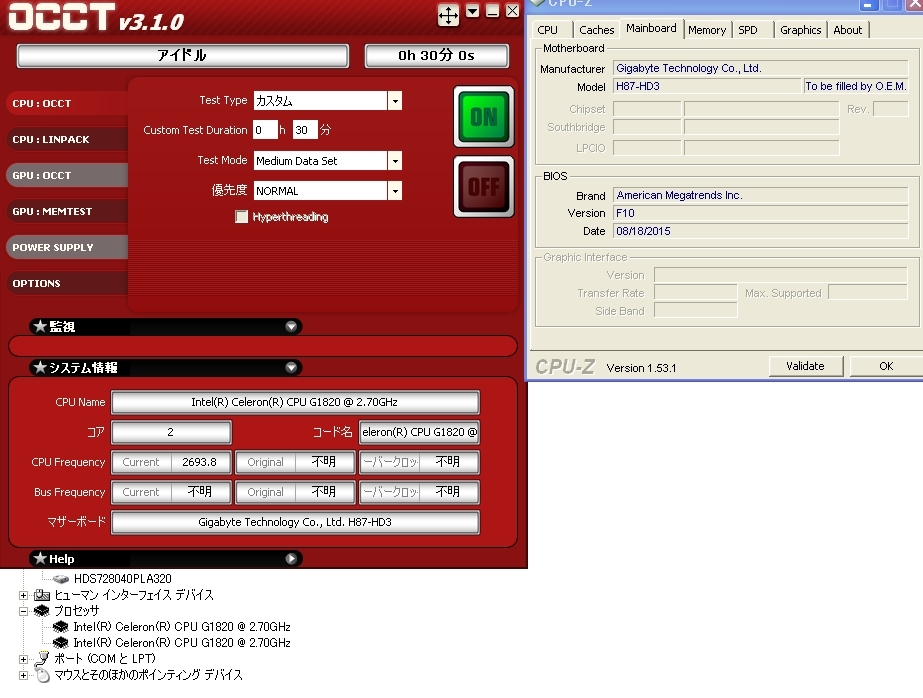Select the first Celeron G1820 processor entry
Viewport: 923px width, 698px height.
[182, 627]
